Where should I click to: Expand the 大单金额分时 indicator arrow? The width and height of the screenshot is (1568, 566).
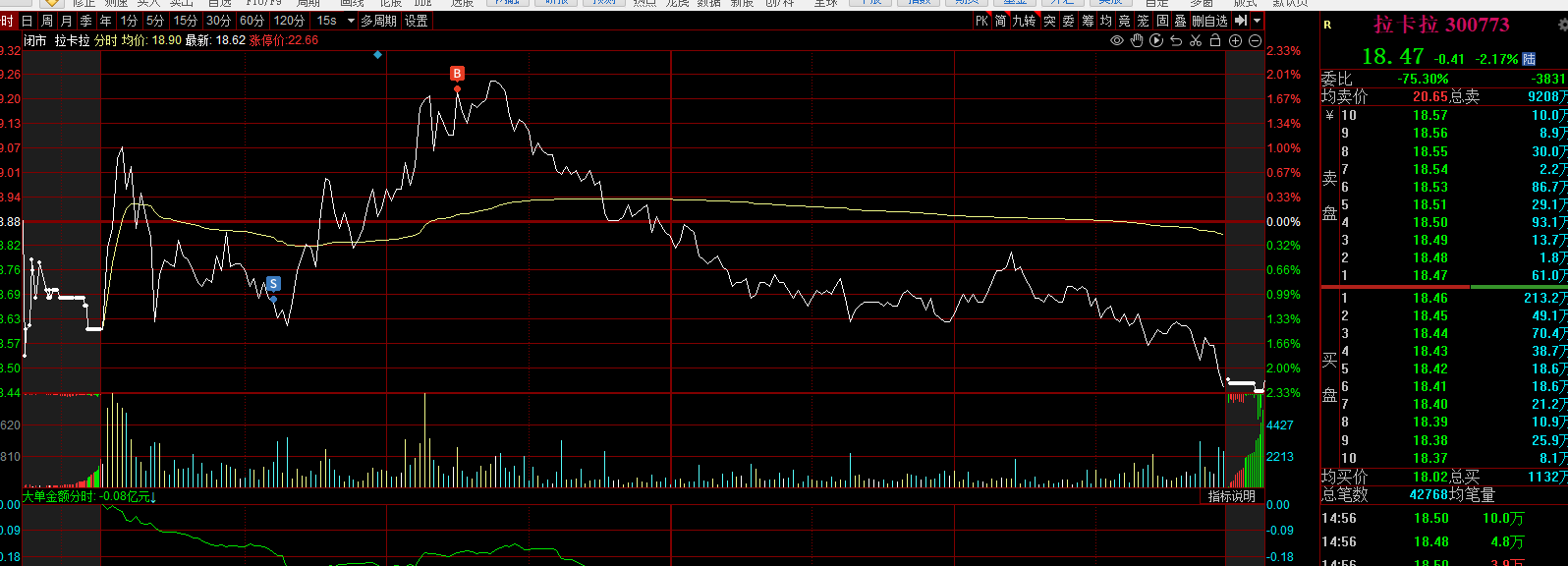pyautogui.click(x=153, y=497)
